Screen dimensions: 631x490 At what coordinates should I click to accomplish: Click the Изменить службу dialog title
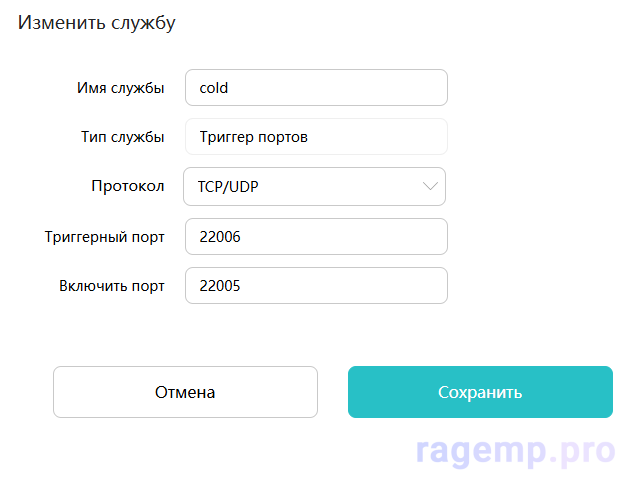(96, 23)
